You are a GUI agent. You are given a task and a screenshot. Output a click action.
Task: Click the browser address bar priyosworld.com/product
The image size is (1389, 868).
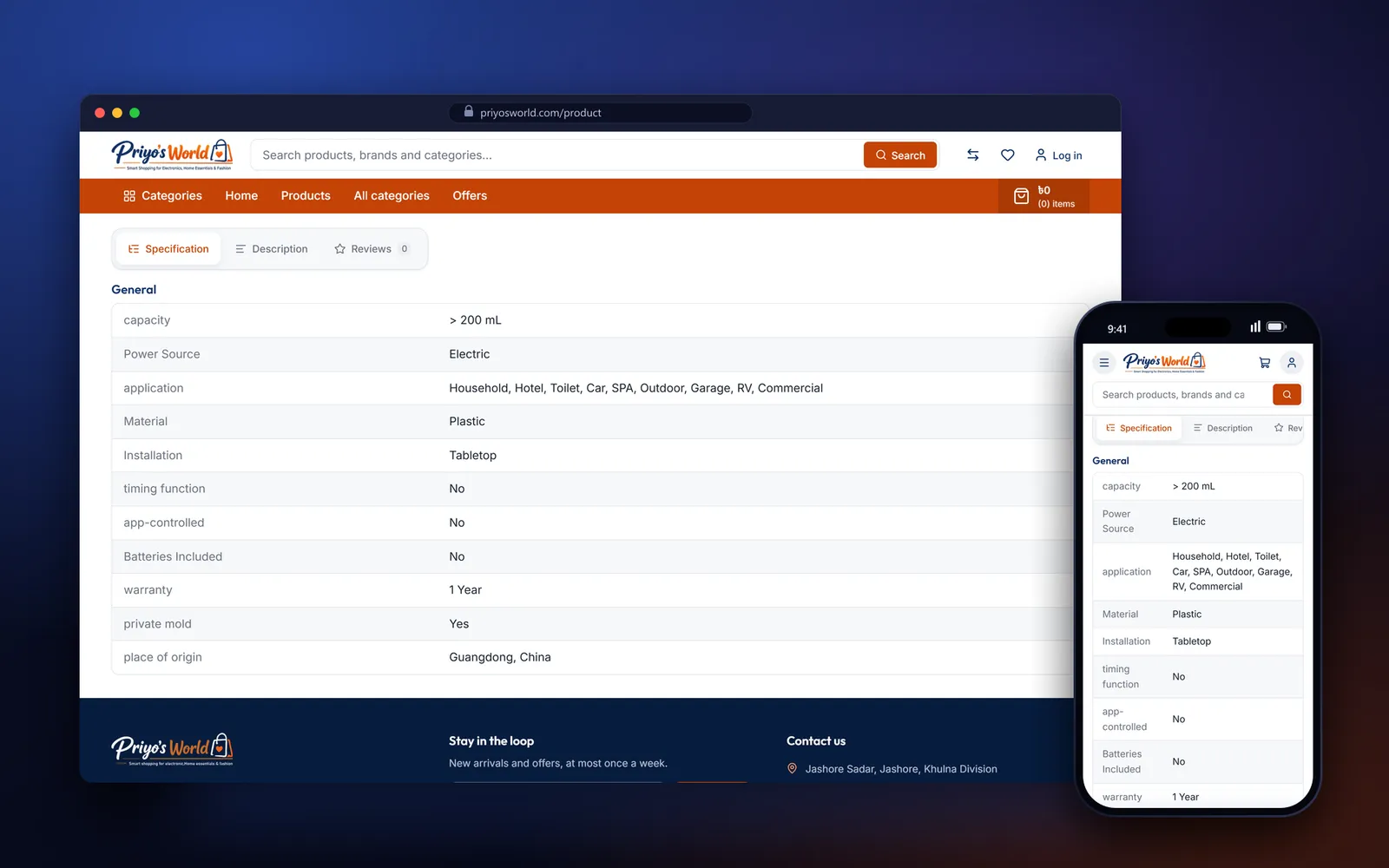click(x=600, y=113)
